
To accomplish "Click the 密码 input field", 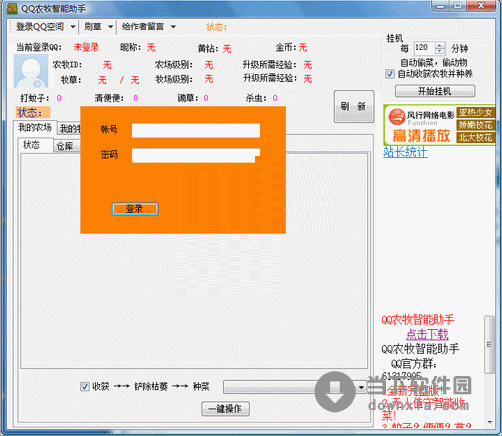I will click(x=196, y=155).
